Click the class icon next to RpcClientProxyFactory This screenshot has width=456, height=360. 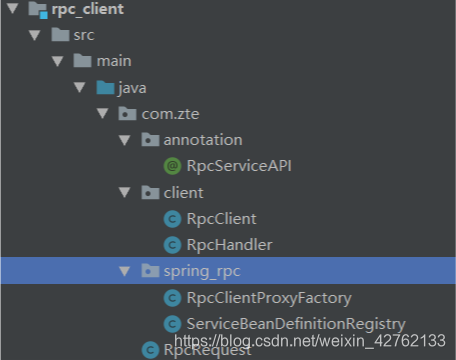[x=172, y=298]
